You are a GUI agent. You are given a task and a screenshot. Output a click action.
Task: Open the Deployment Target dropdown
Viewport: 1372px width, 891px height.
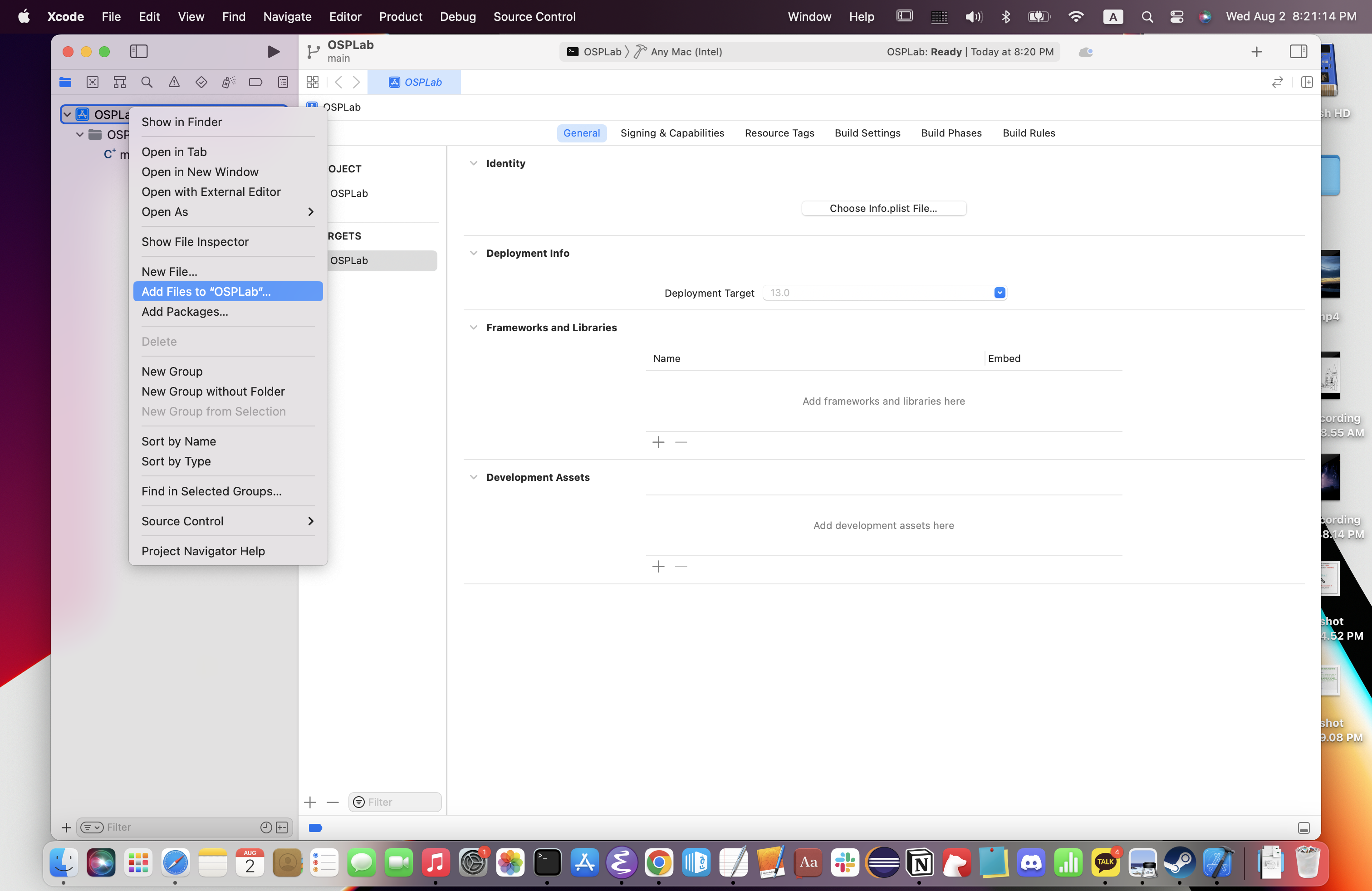(x=1000, y=293)
